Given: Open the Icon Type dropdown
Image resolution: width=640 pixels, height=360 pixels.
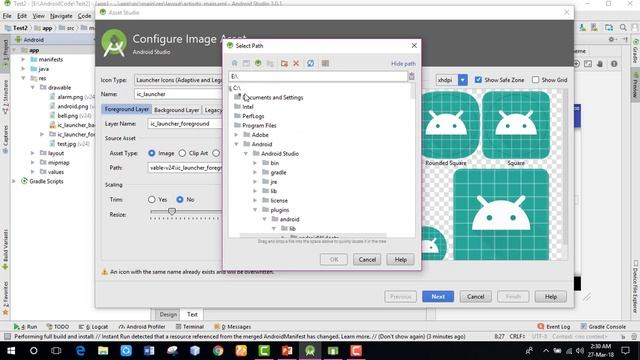Looking at the screenshot, I should pos(179,80).
